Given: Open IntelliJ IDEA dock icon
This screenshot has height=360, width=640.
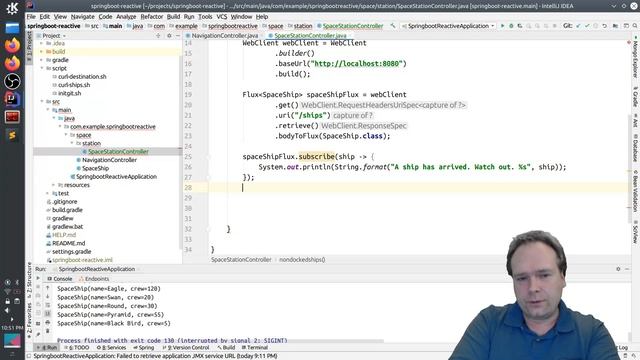Looking at the screenshot, I should (x=12, y=99).
